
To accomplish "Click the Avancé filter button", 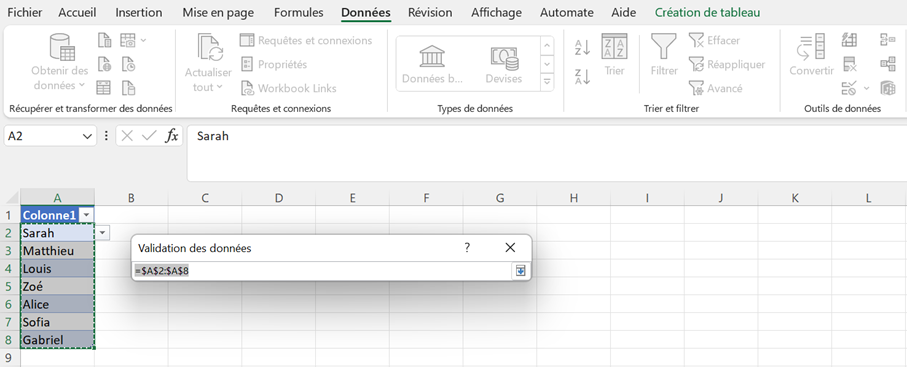I will [716, 89].
